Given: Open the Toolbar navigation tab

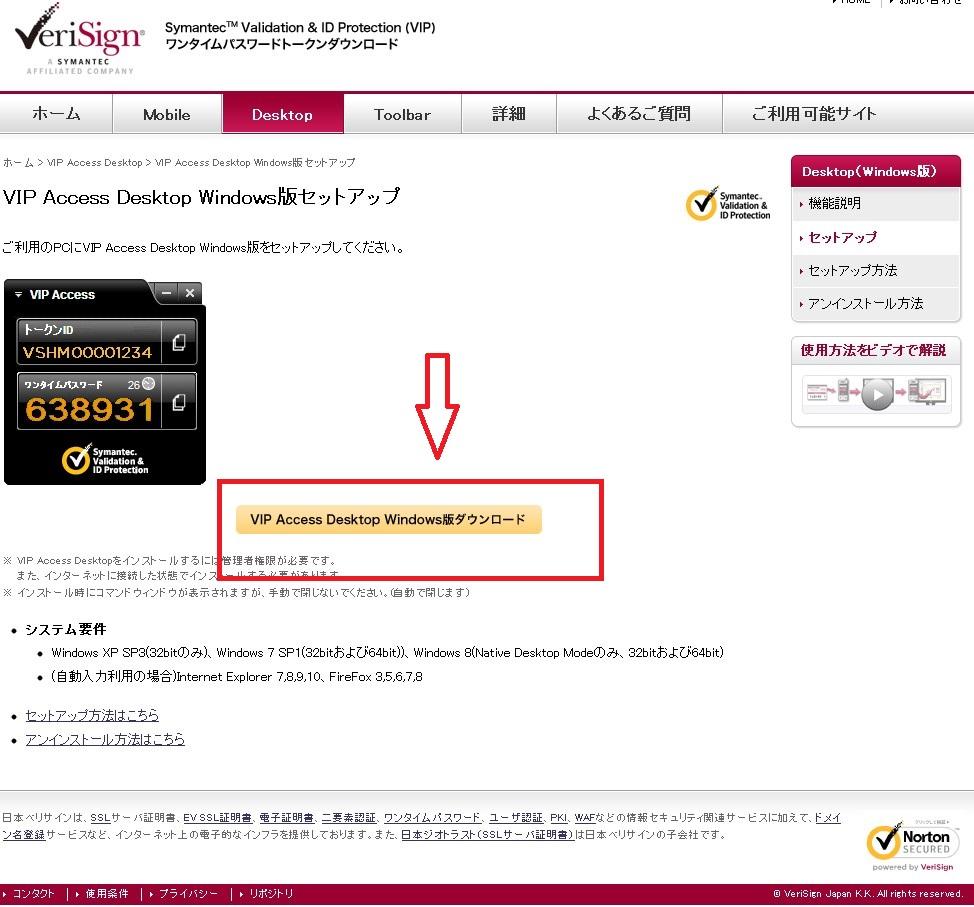Looking at the screenshot, I should pyautogui.click(x=402, y=114).
